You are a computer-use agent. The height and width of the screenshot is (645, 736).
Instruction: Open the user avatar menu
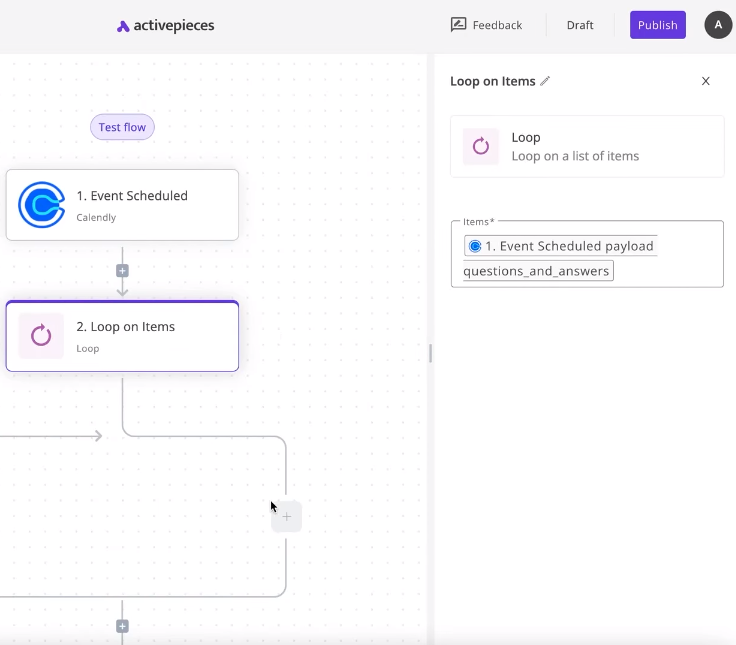point(718,25)
